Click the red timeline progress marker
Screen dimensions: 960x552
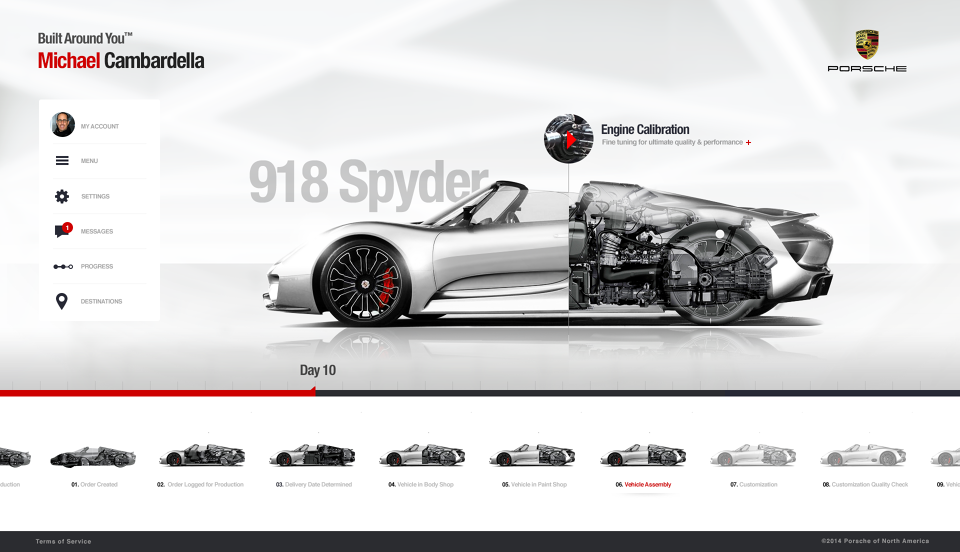(x=313, y=390)
